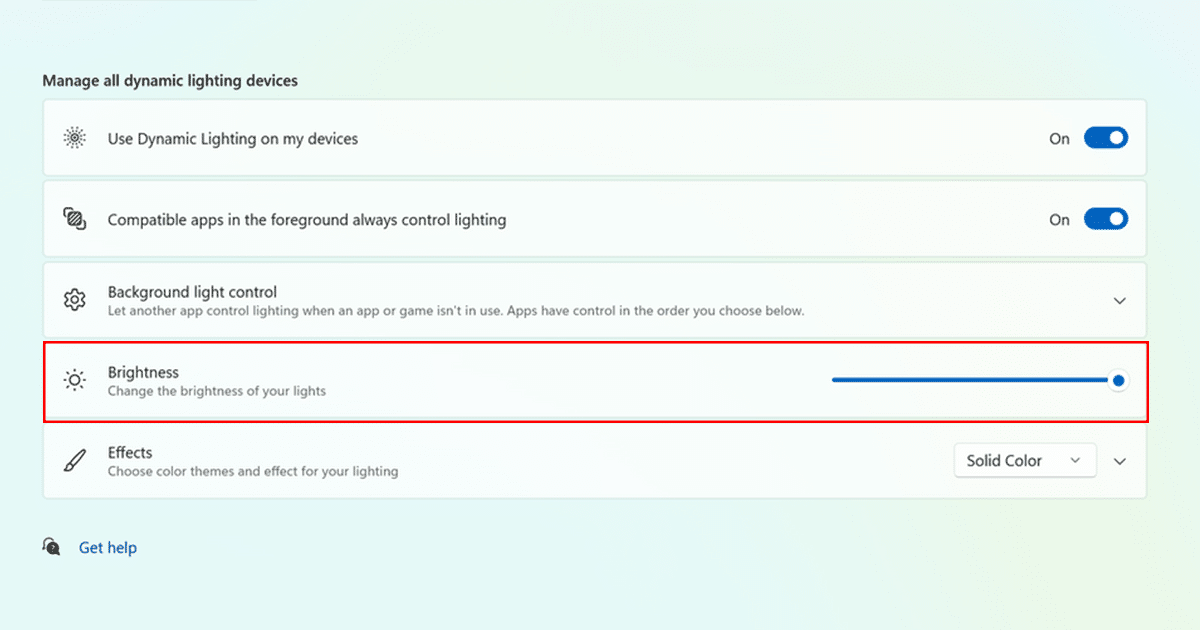This screenshot has width=1200, height=630.
Task: Click the Get help chat bubble icon
Action: 51,547
